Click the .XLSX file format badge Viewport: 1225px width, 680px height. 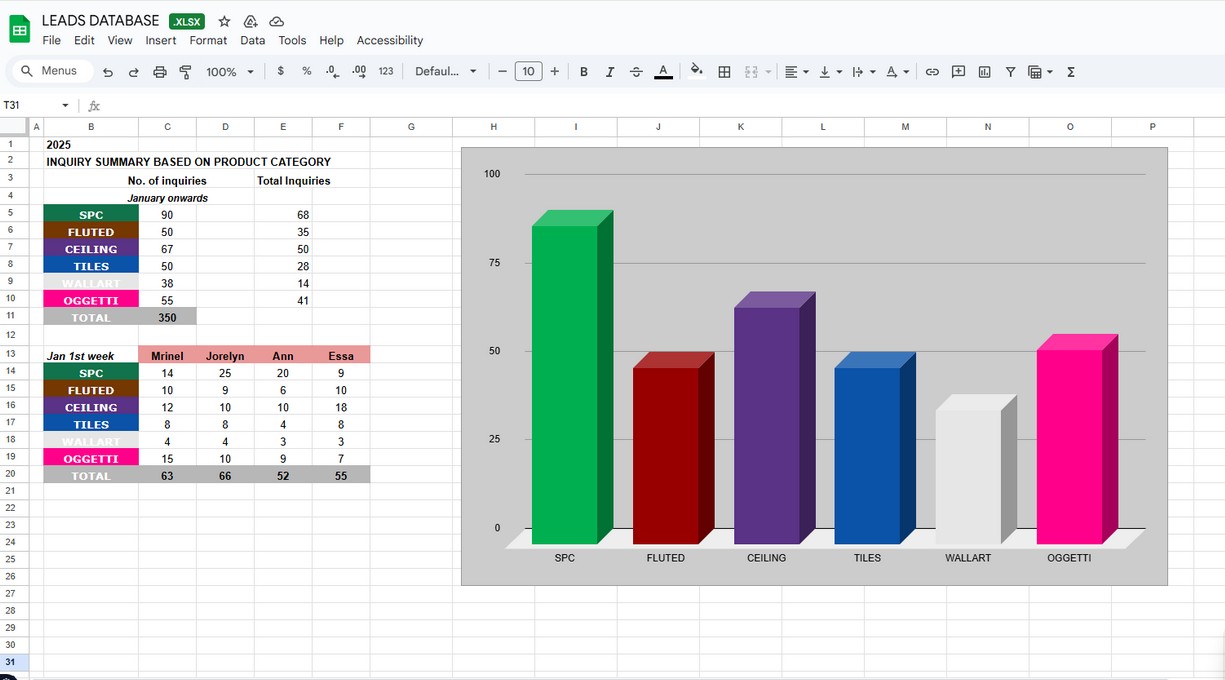(x=187, y=21)
